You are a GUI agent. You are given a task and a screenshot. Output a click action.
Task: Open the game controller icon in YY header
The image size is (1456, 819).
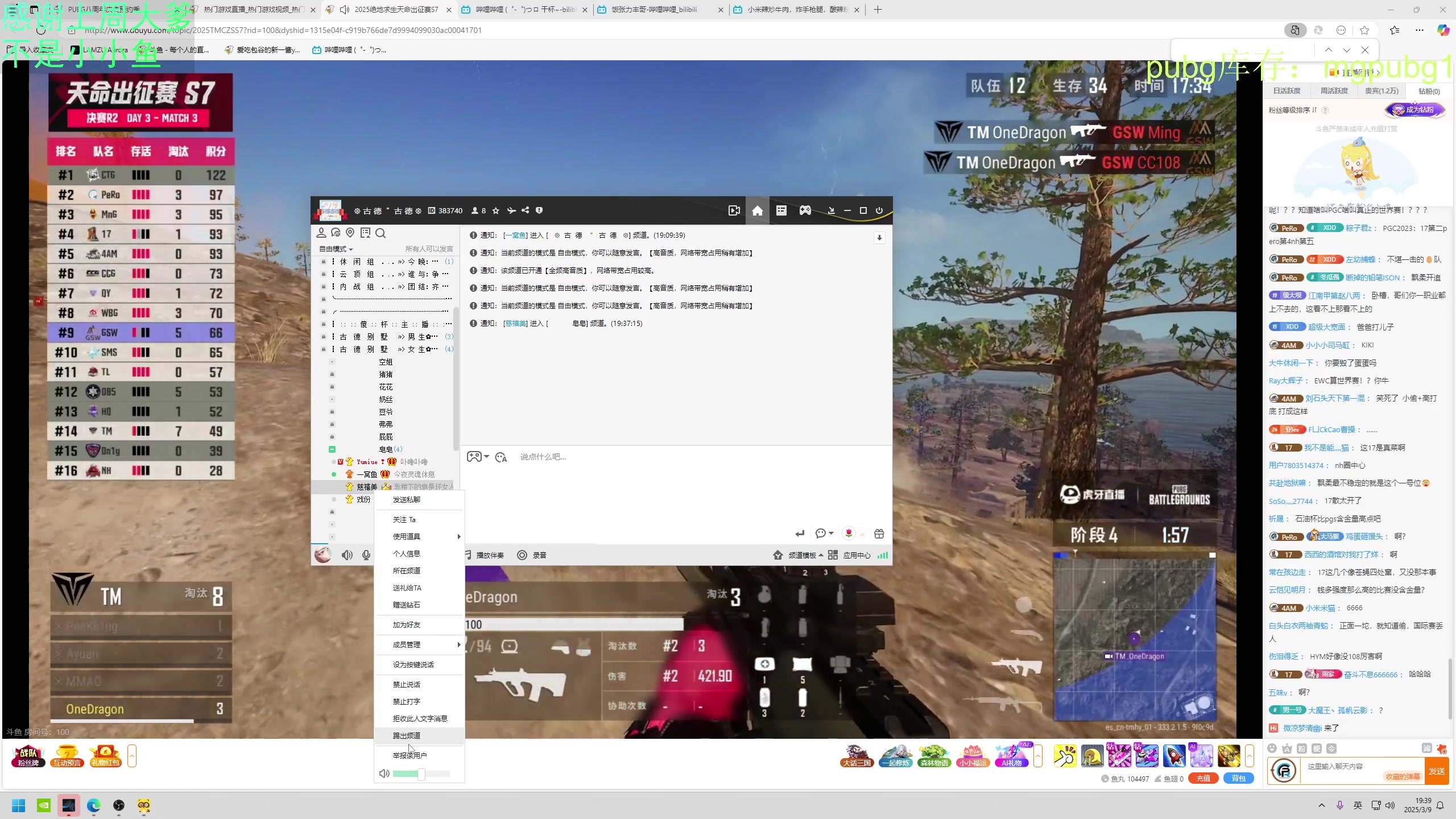pyautogui.click(x=805, y=211)
